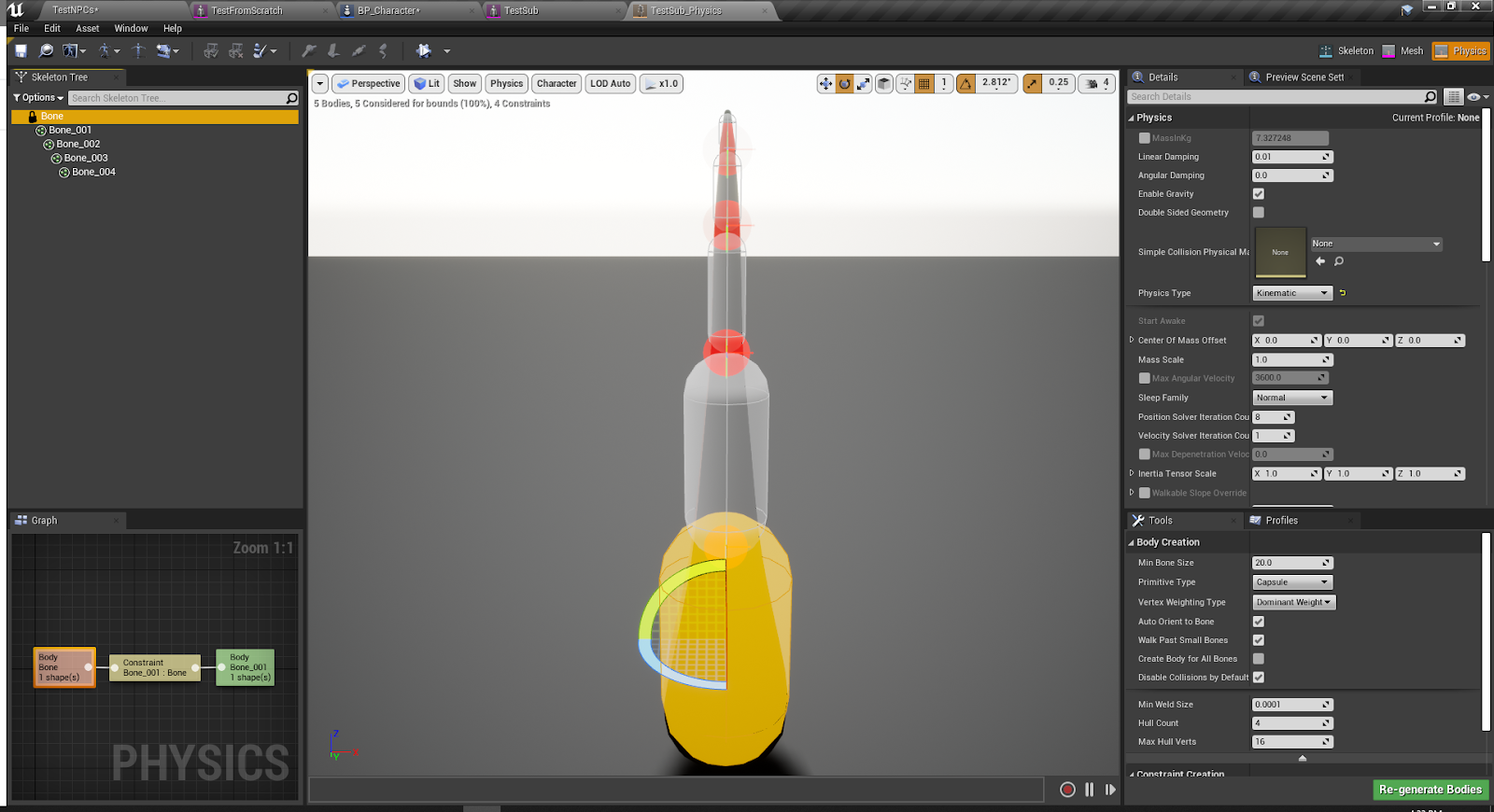
Task: Select Bone_003 in the Skeleton Tree
Action: click(x=86, y=159)
